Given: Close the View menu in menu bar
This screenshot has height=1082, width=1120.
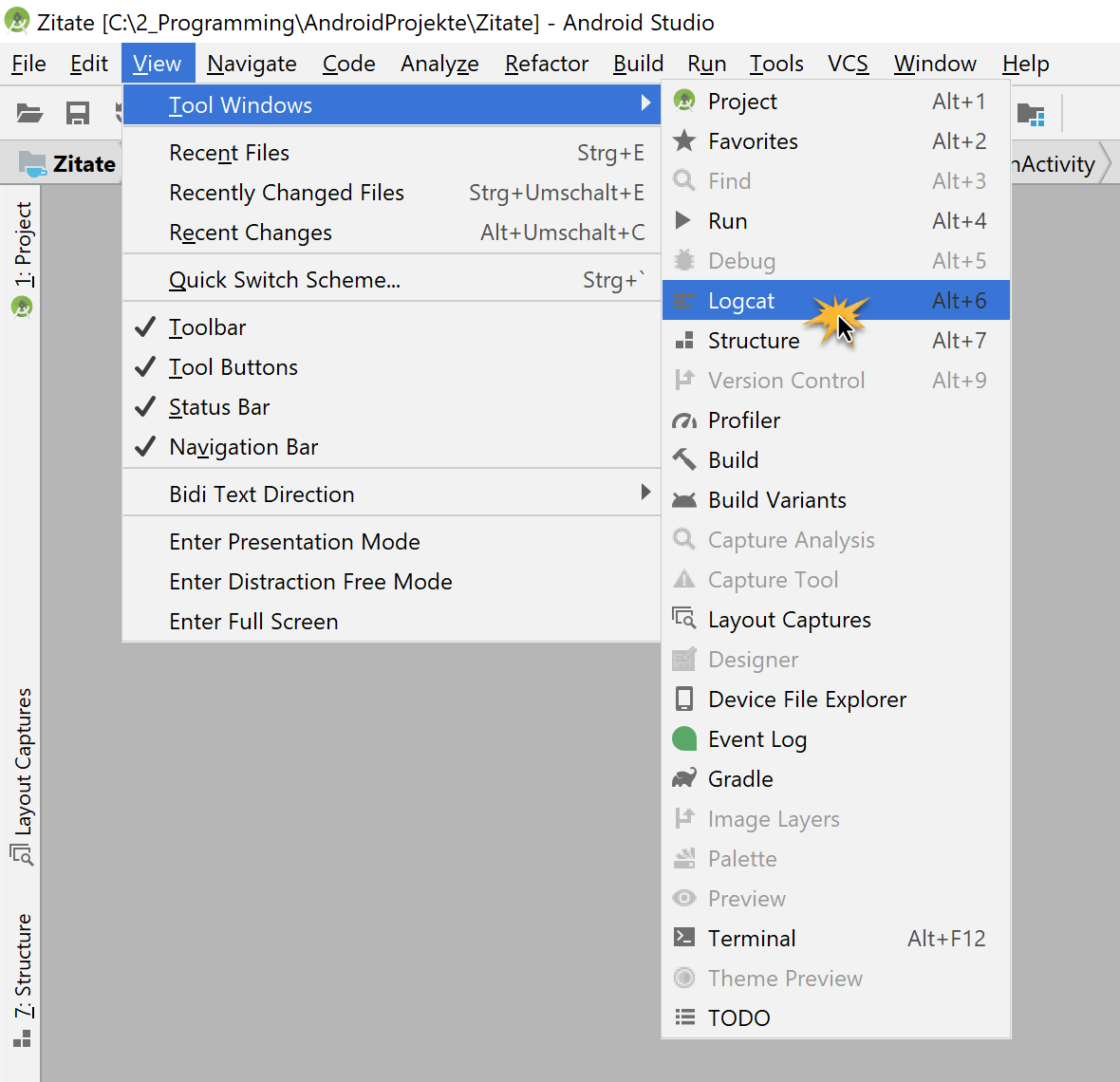Looking at the screenshot, I should click(x=158, y=64).
